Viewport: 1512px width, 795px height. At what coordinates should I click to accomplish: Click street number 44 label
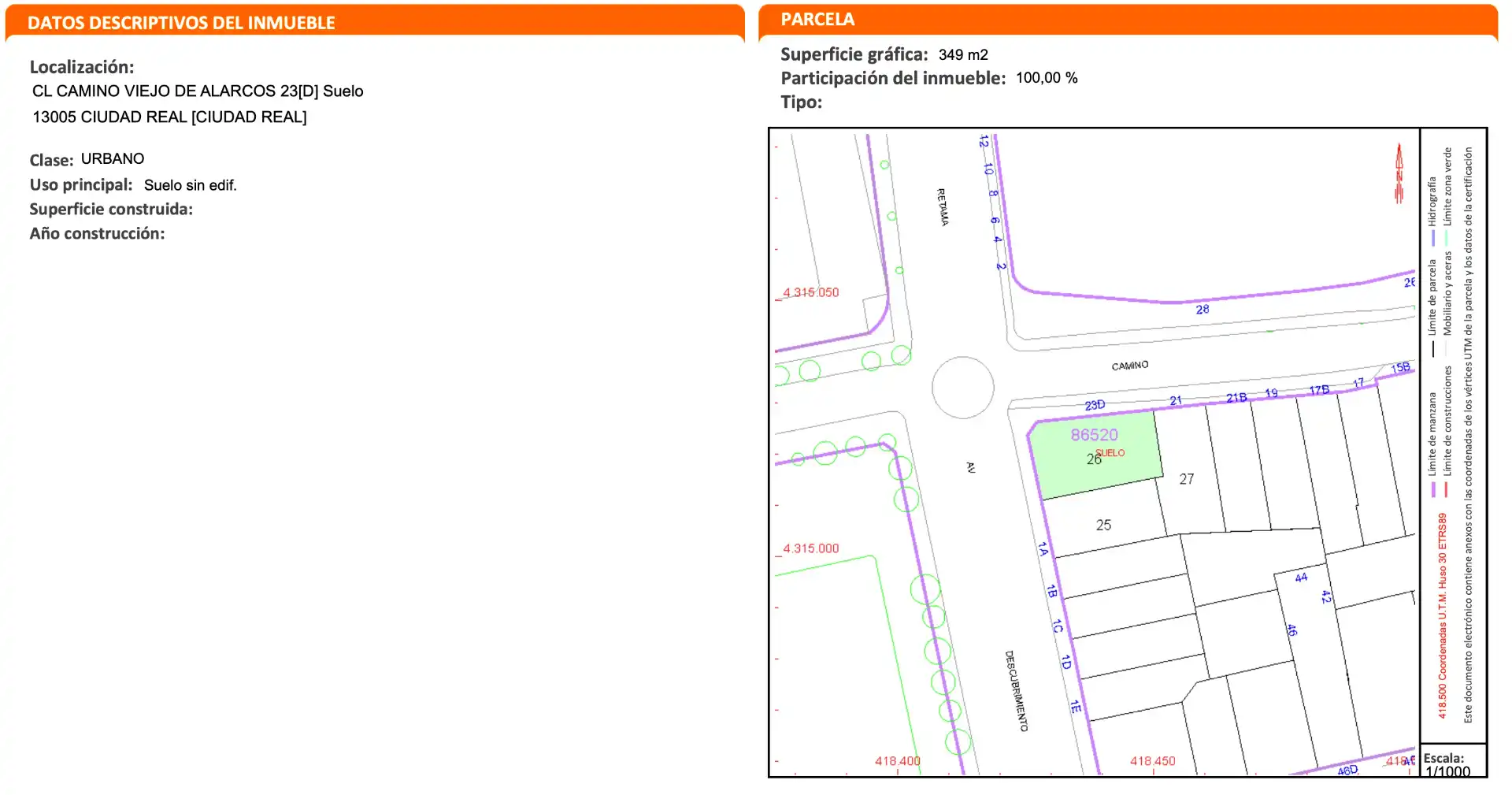(1301, 578)
